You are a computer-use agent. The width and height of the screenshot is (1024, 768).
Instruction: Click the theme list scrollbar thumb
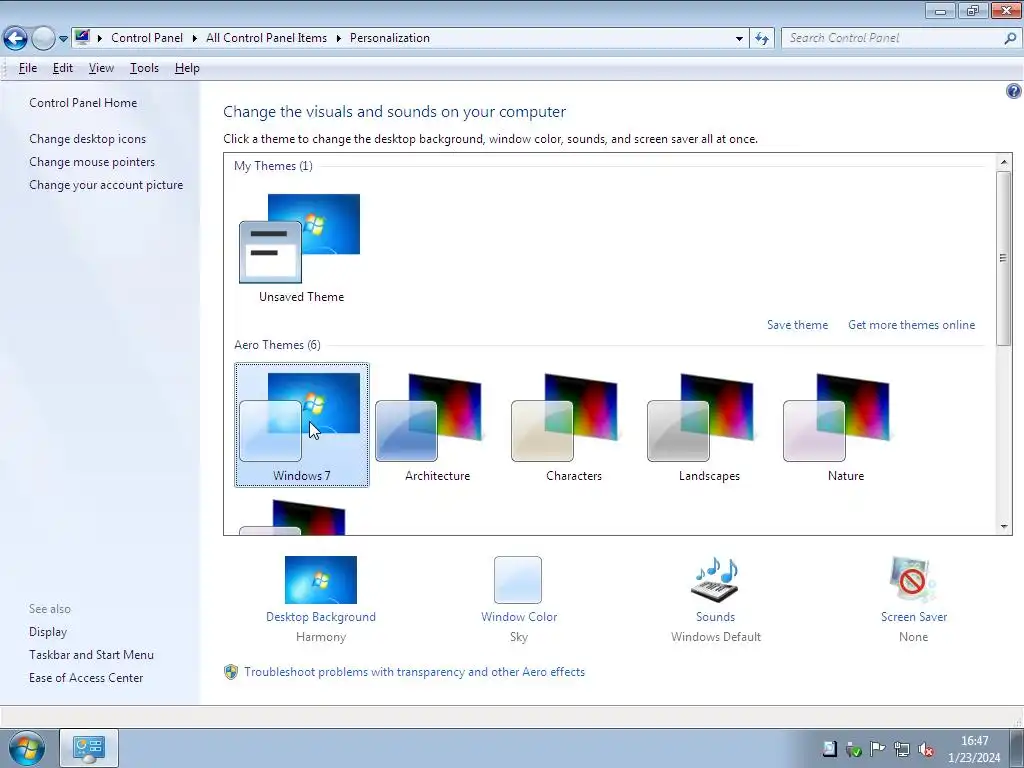coord(1004,258)
